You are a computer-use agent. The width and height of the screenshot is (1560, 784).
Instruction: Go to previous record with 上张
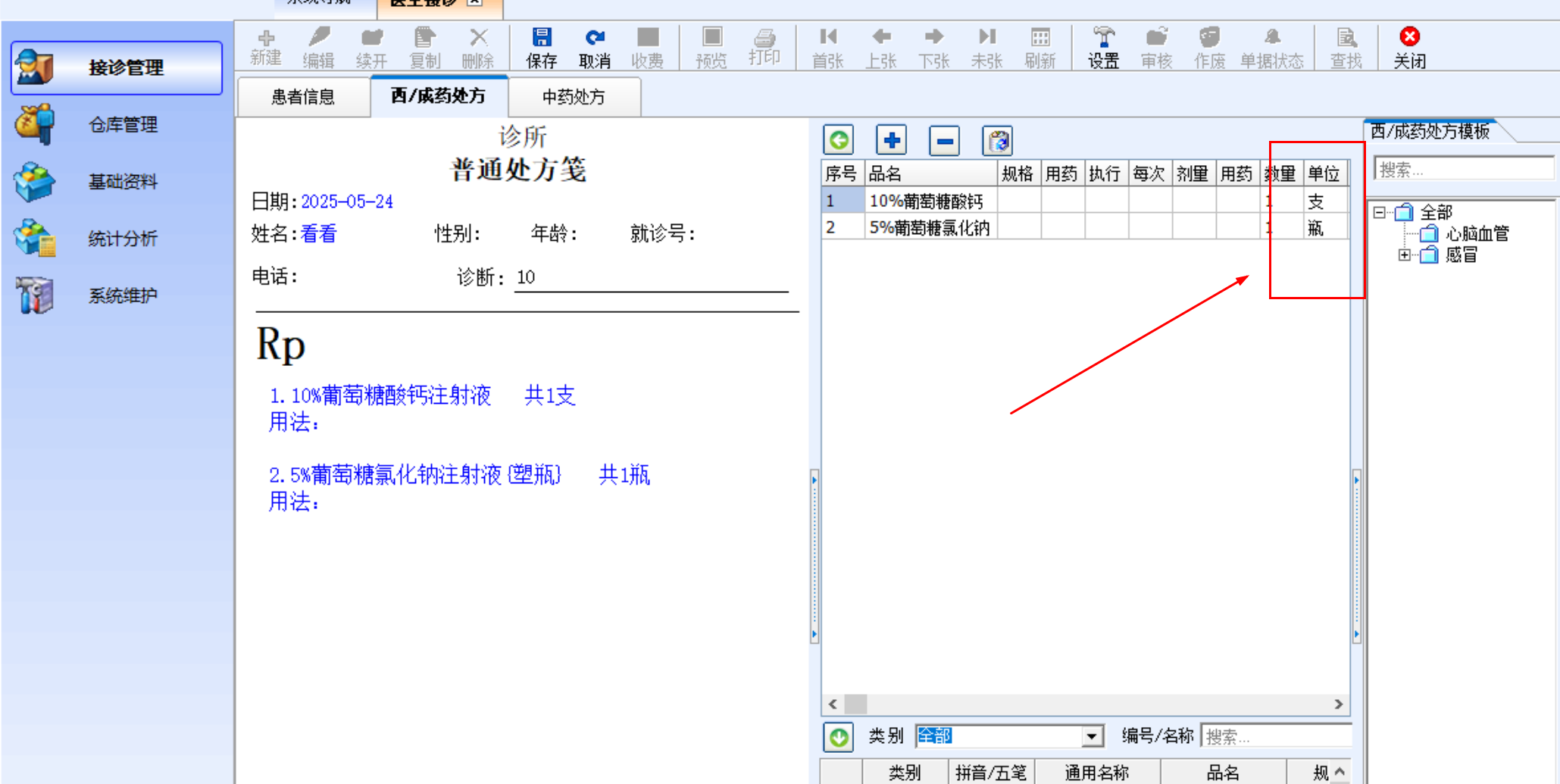tap(881, 48)
